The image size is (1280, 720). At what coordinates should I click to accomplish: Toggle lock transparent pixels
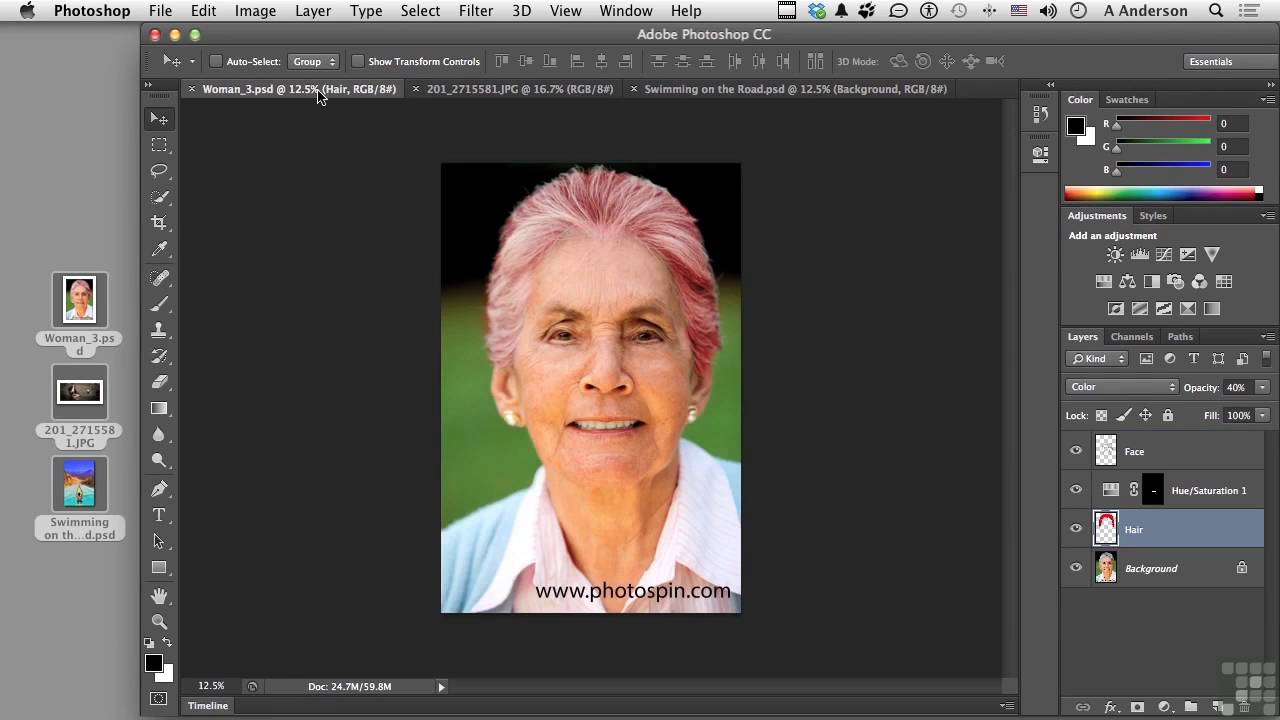click(1101, 415)
